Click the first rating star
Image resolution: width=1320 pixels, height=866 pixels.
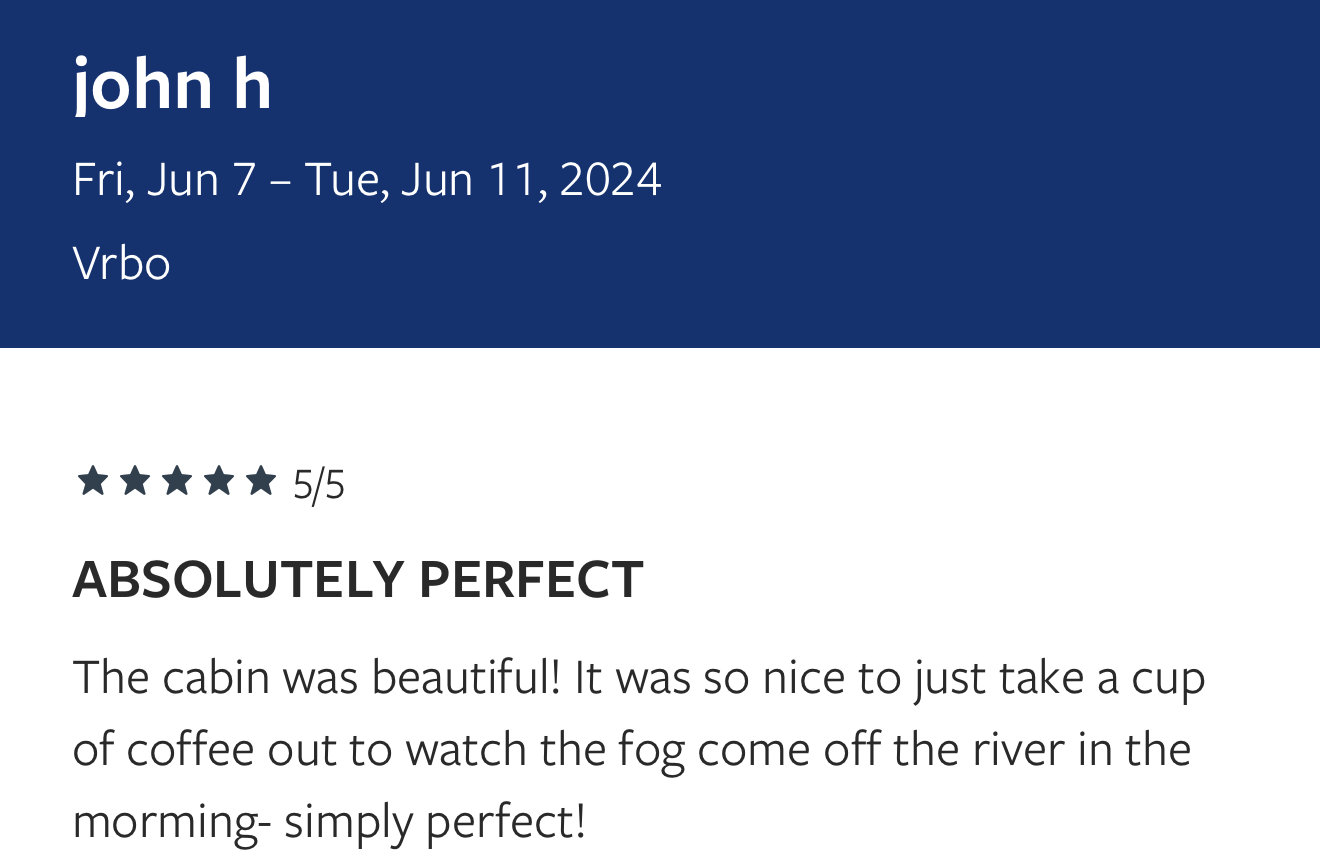pos(92,481)
